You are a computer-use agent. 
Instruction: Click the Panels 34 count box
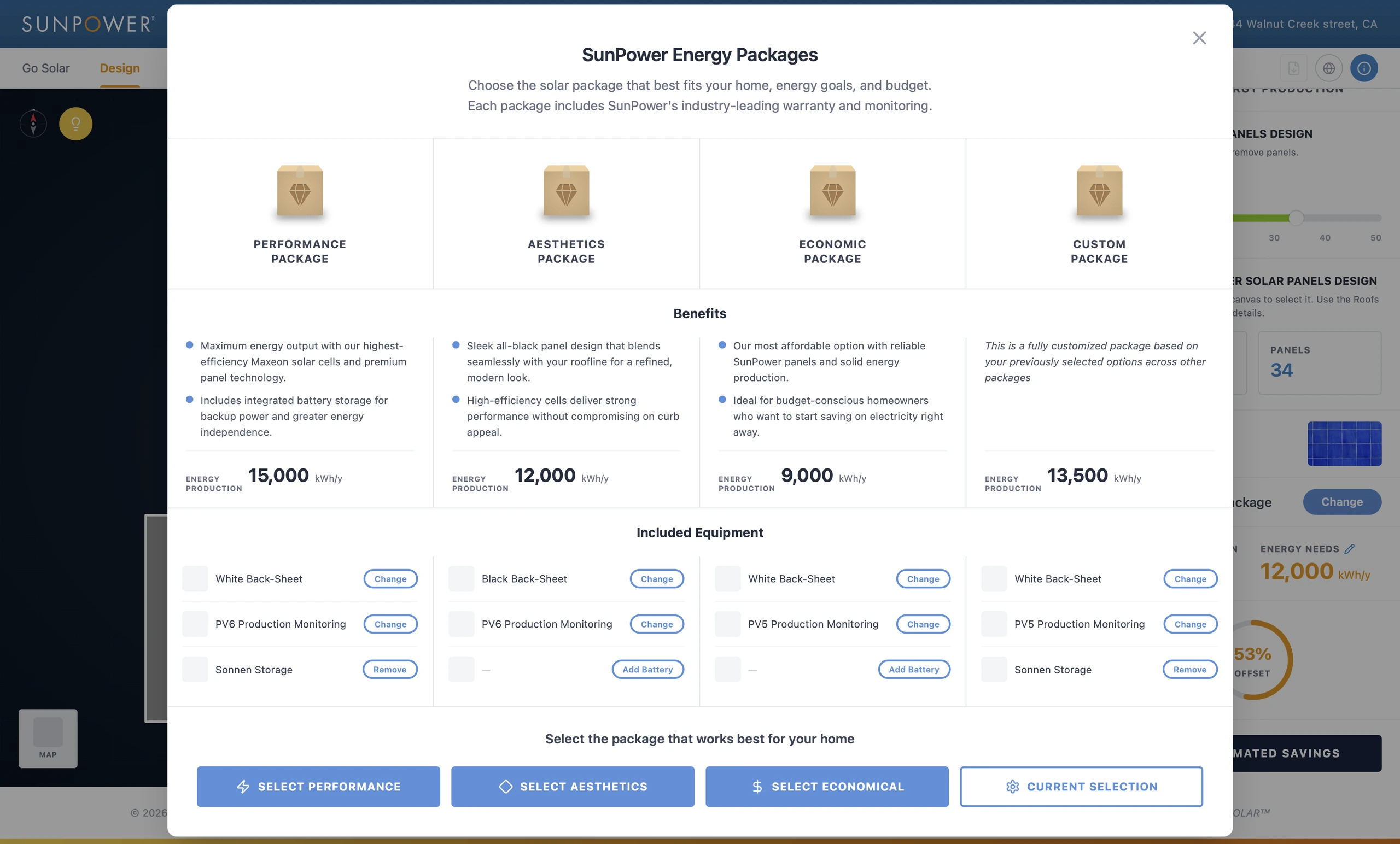(x=1319, y=362)
